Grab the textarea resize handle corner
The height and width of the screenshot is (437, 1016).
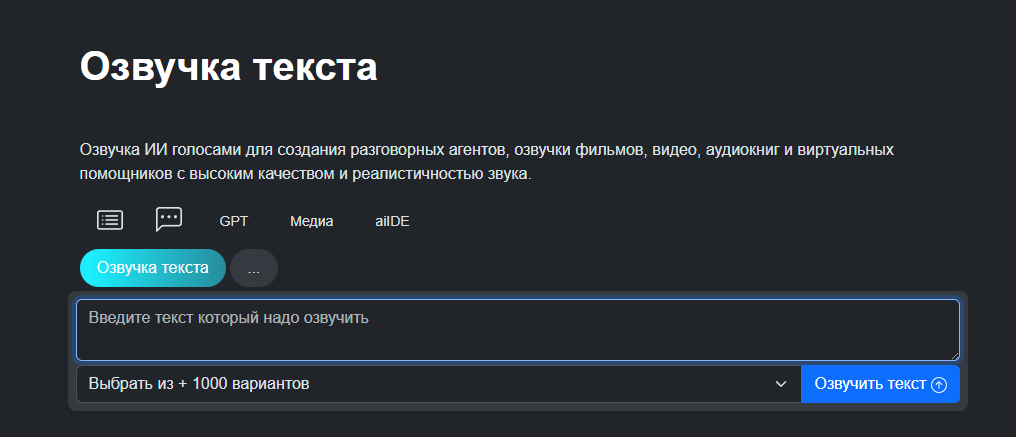[x=954, y=354]
